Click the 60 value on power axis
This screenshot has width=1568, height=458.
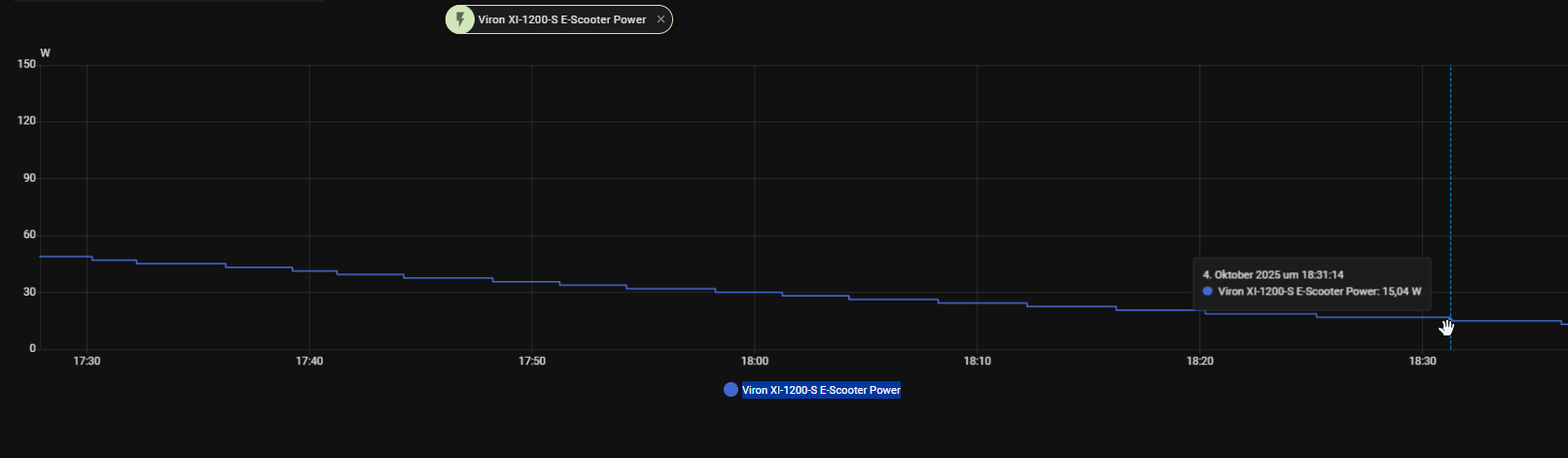[29, 234]
